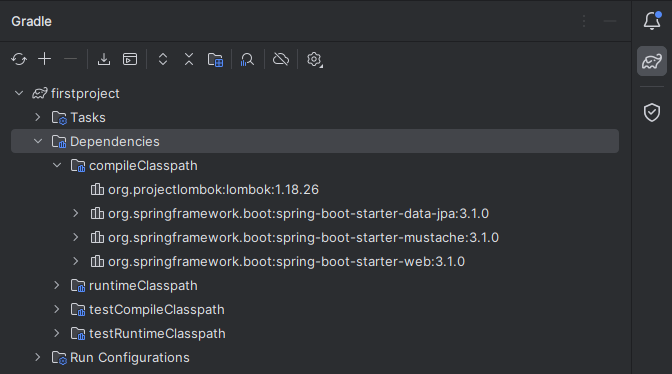Click testCompileClasspath folder icon
This screenshot has height=374, width=672.
pyautogui.click(x=78, y=309)
